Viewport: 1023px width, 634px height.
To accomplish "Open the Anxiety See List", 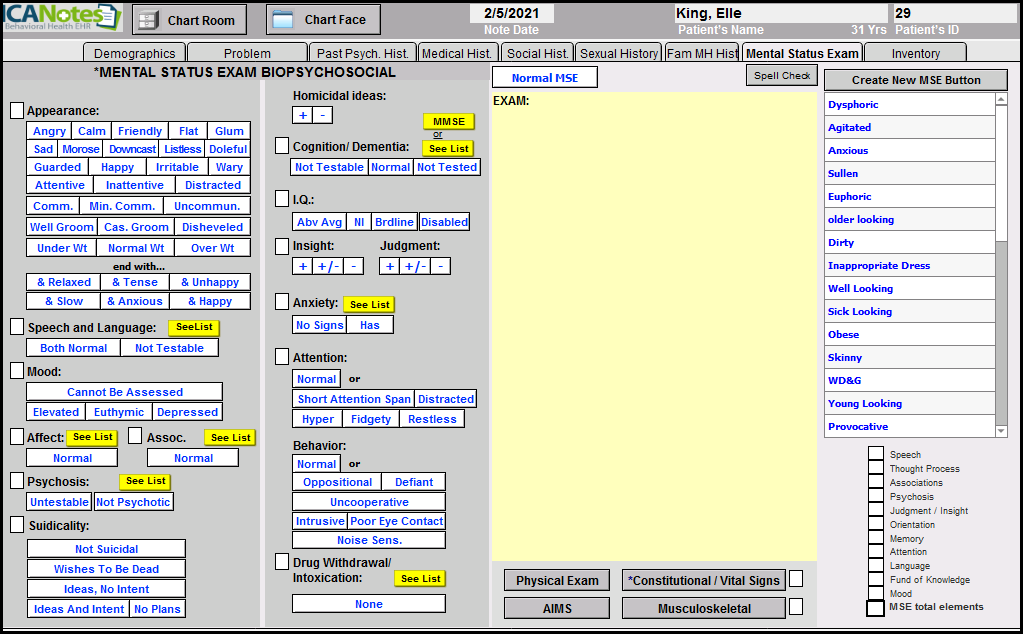I will point(369,304).
